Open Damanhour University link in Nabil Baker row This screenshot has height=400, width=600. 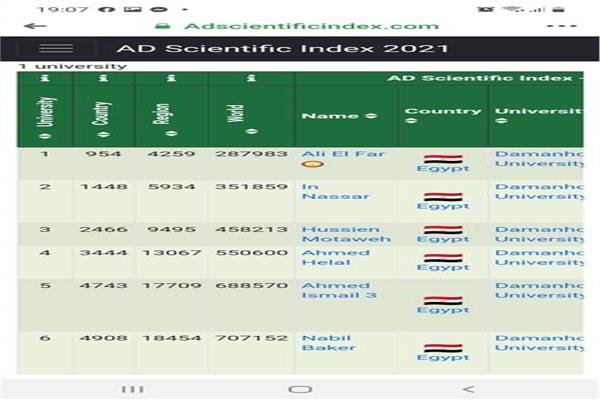(539, 343)
